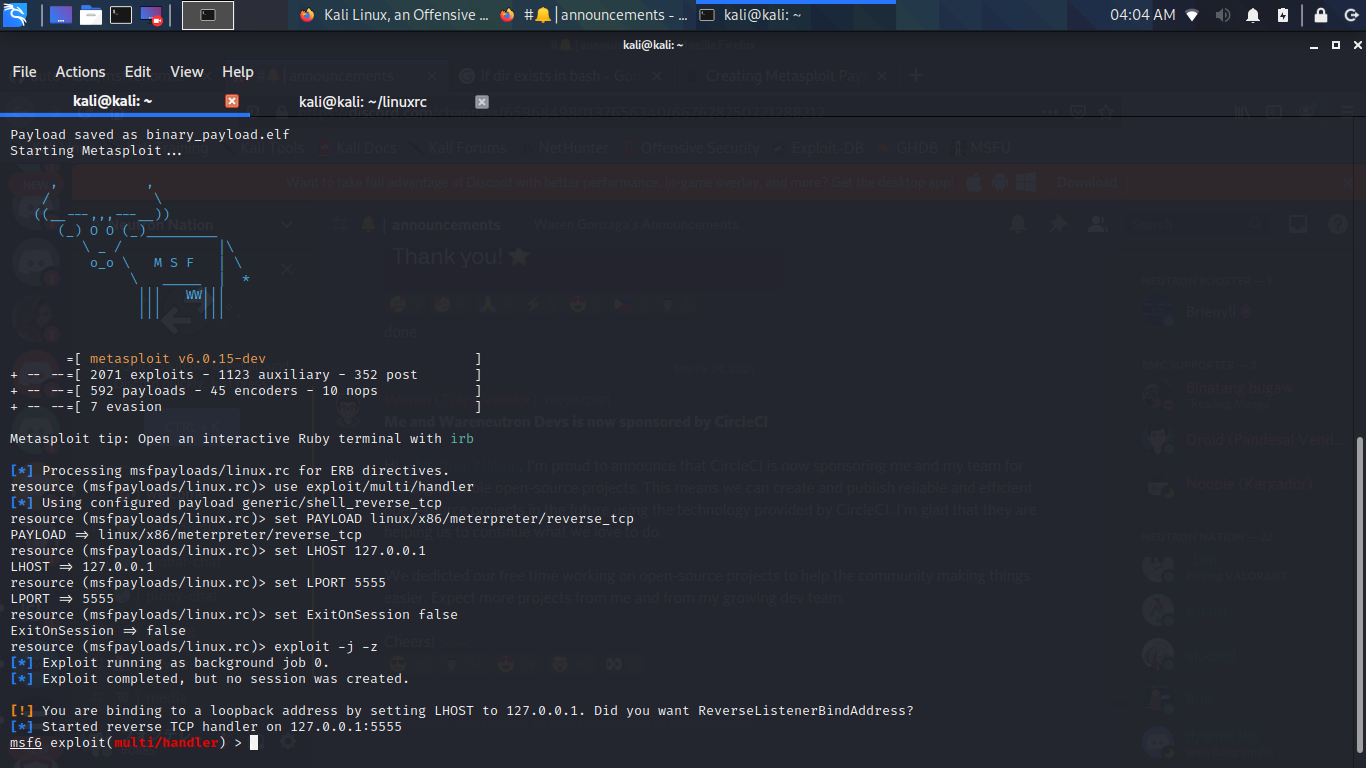Switch to Kali Linux Firefox taskbar window
This screenshot has width=1366, height=768.
click(394, 15)
